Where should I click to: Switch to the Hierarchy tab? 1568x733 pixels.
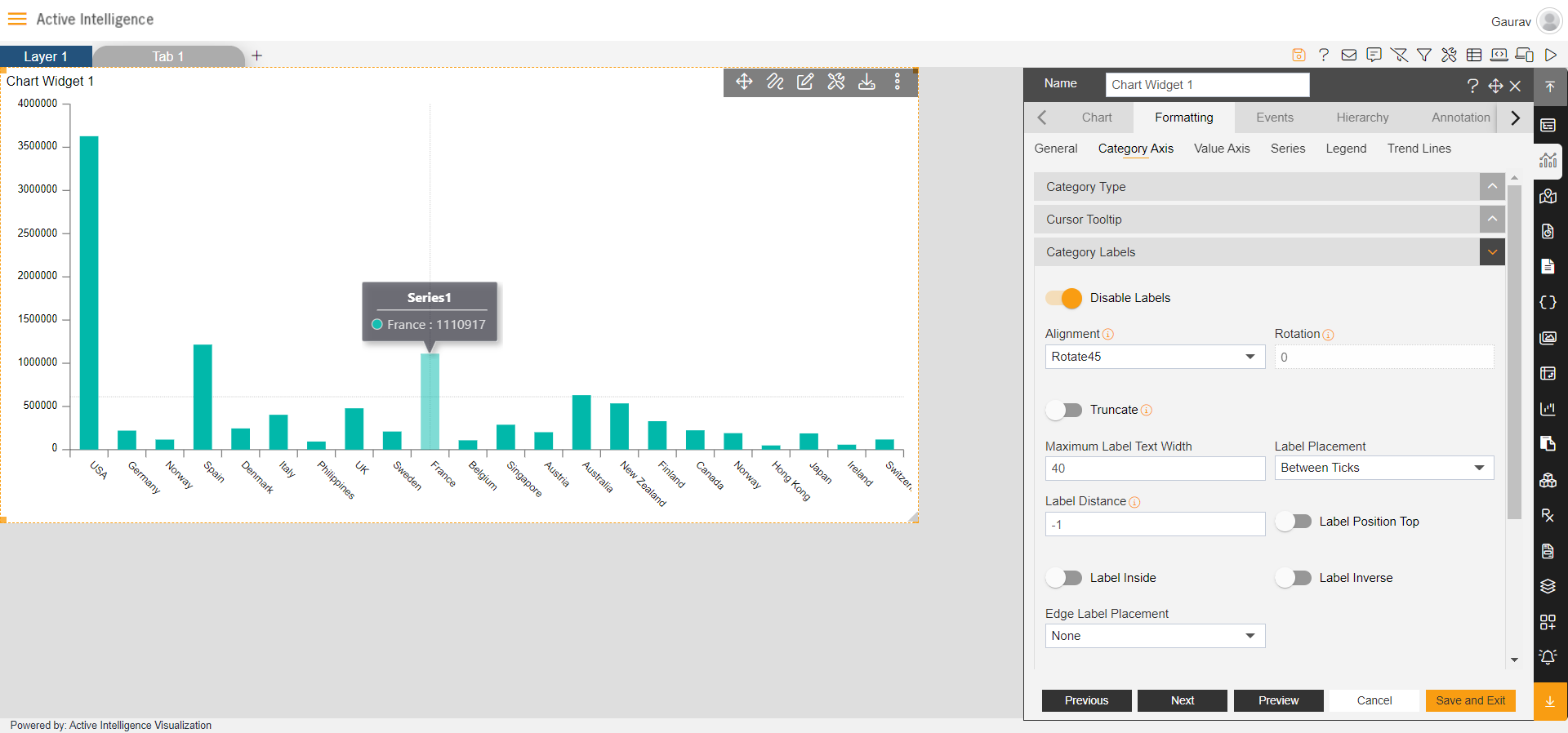[x=1362, y=118]
